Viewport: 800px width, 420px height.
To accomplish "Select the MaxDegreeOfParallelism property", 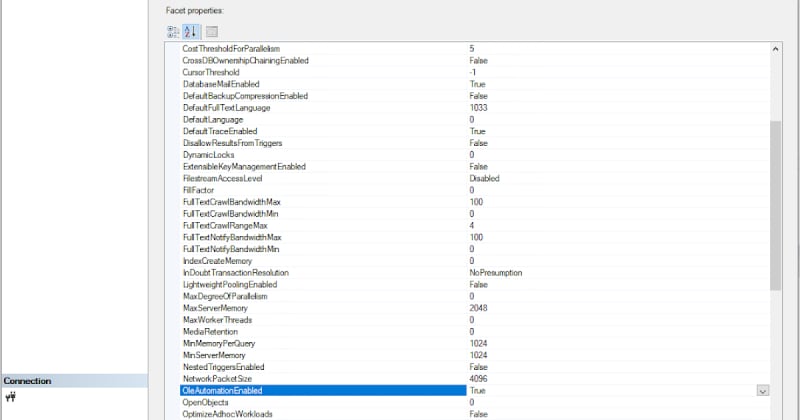I will tap(225, 296).
